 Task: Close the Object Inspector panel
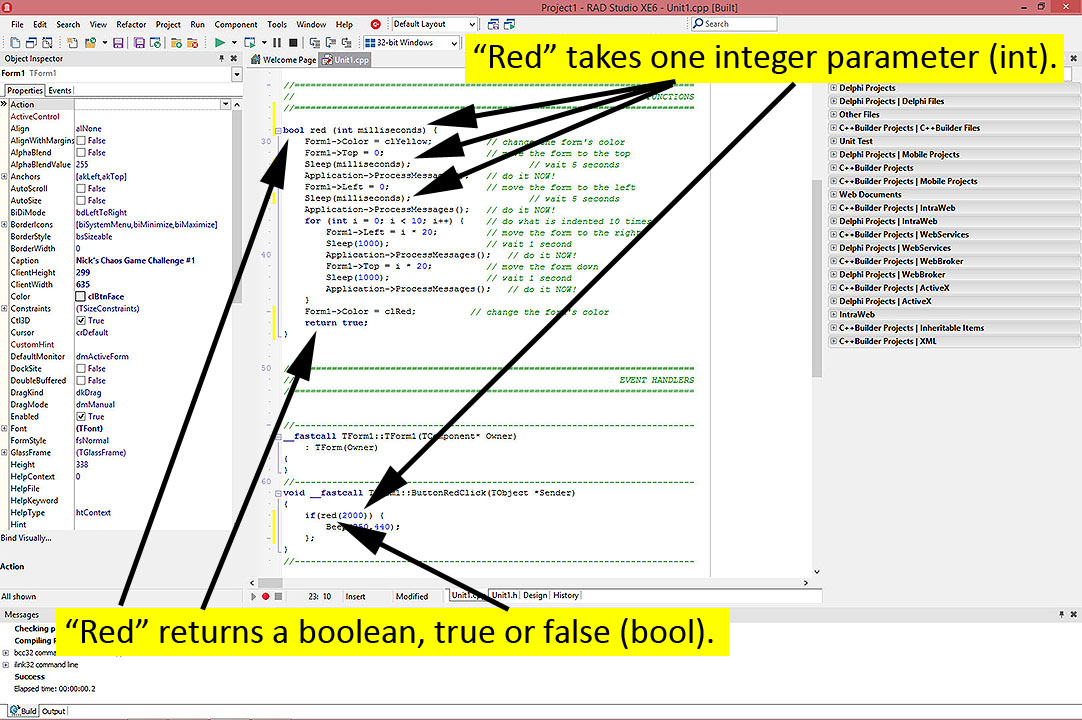pyautogui.click(x=234, y=59)
